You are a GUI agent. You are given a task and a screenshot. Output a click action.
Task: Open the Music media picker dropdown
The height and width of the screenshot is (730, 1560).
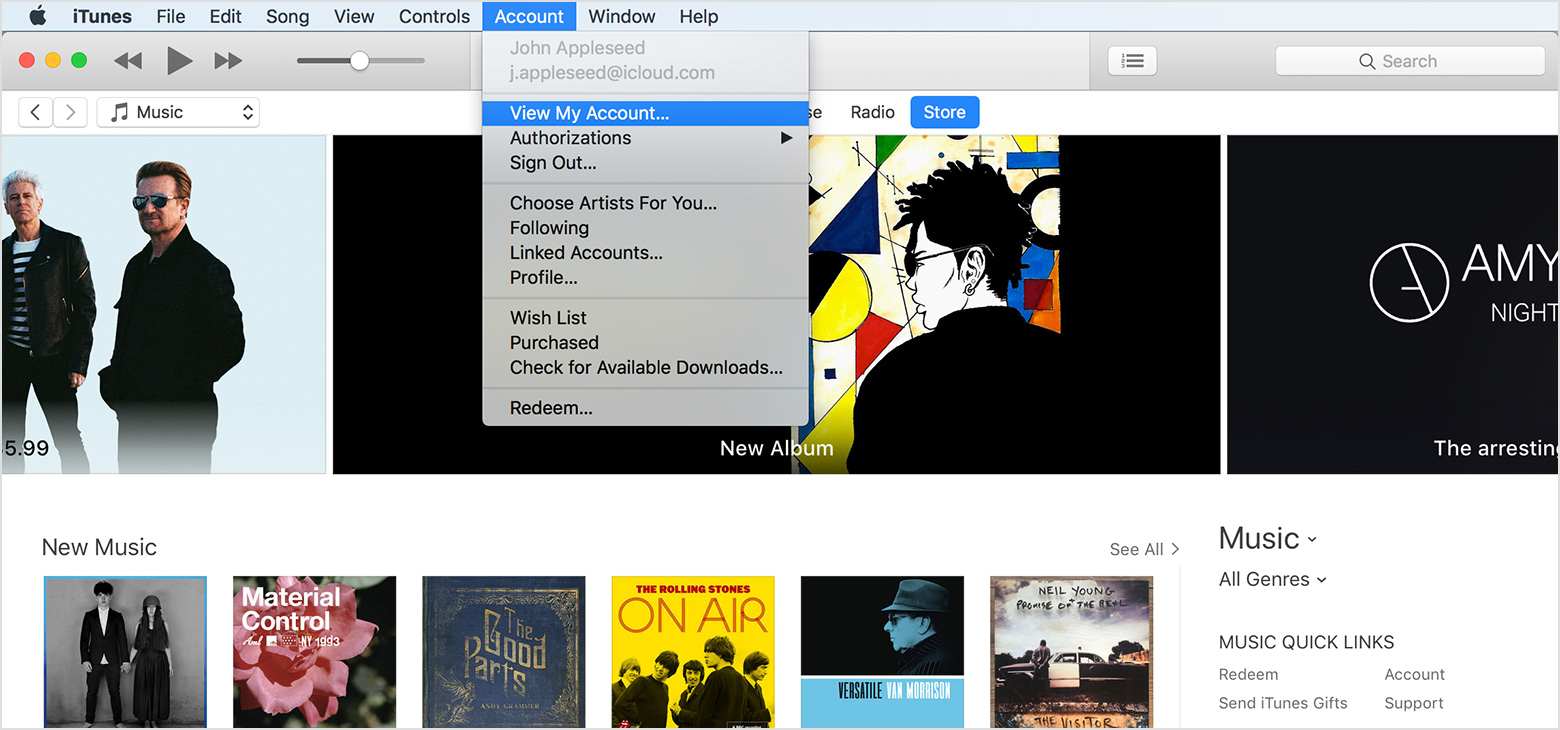coord(178,112)
